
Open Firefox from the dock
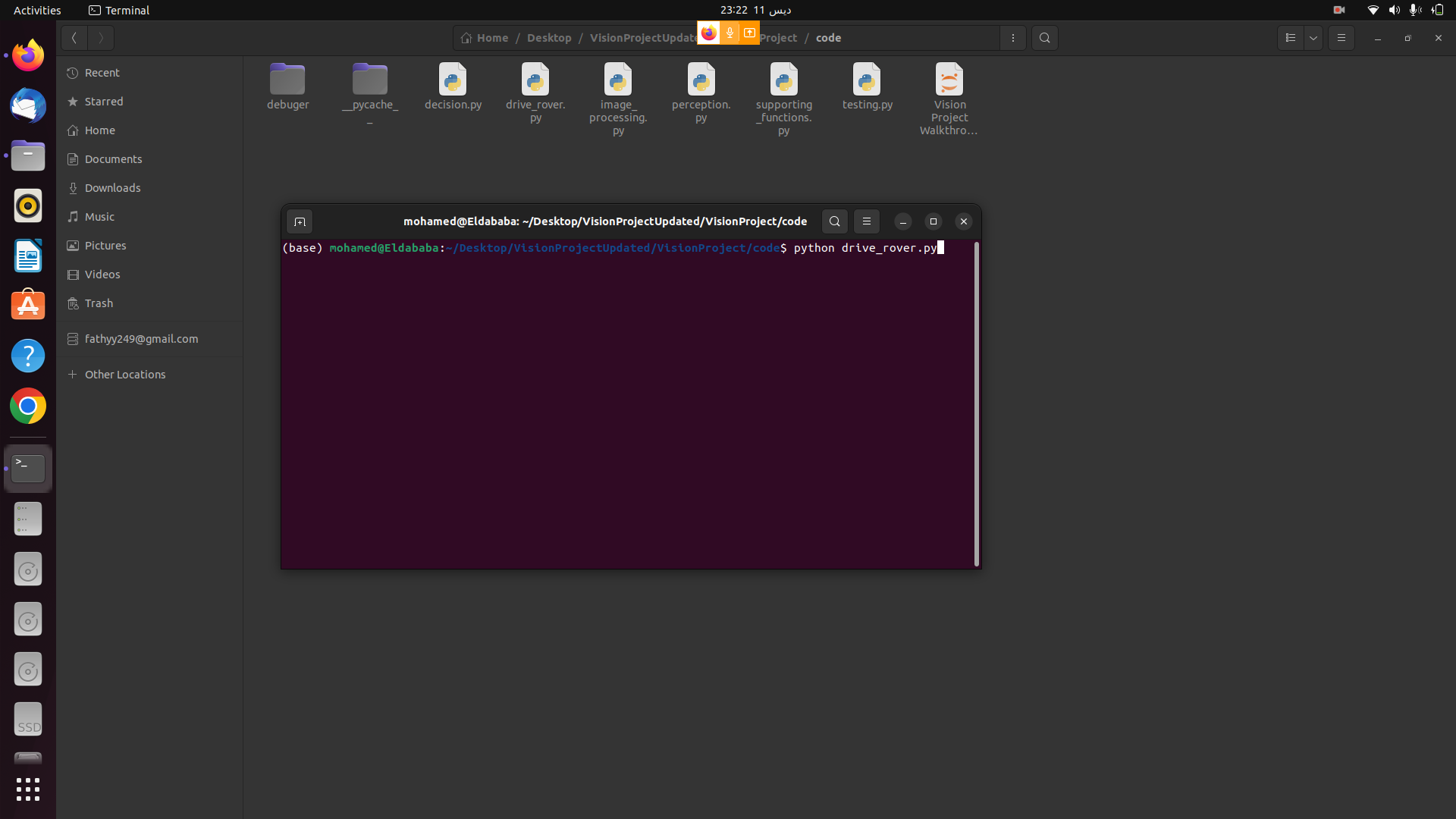27,55
